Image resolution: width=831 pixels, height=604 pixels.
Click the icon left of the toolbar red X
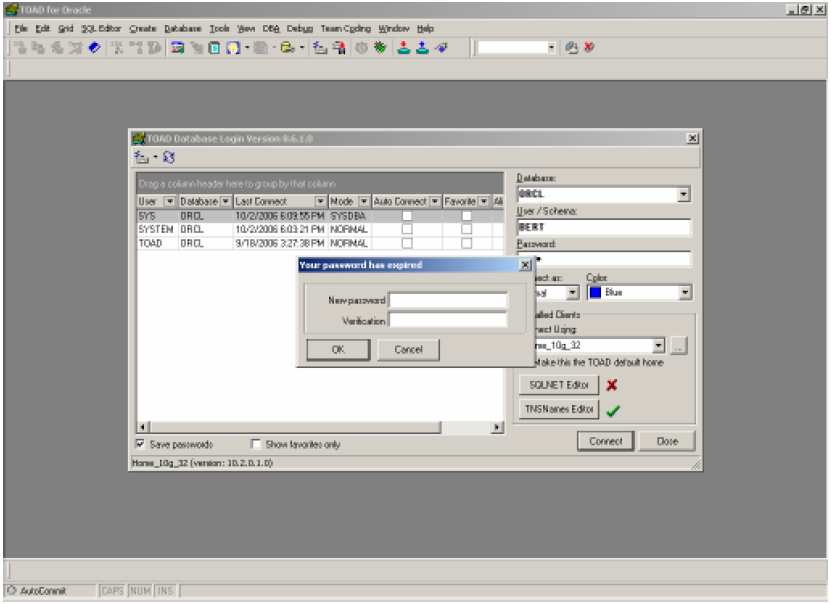point(571,48)
